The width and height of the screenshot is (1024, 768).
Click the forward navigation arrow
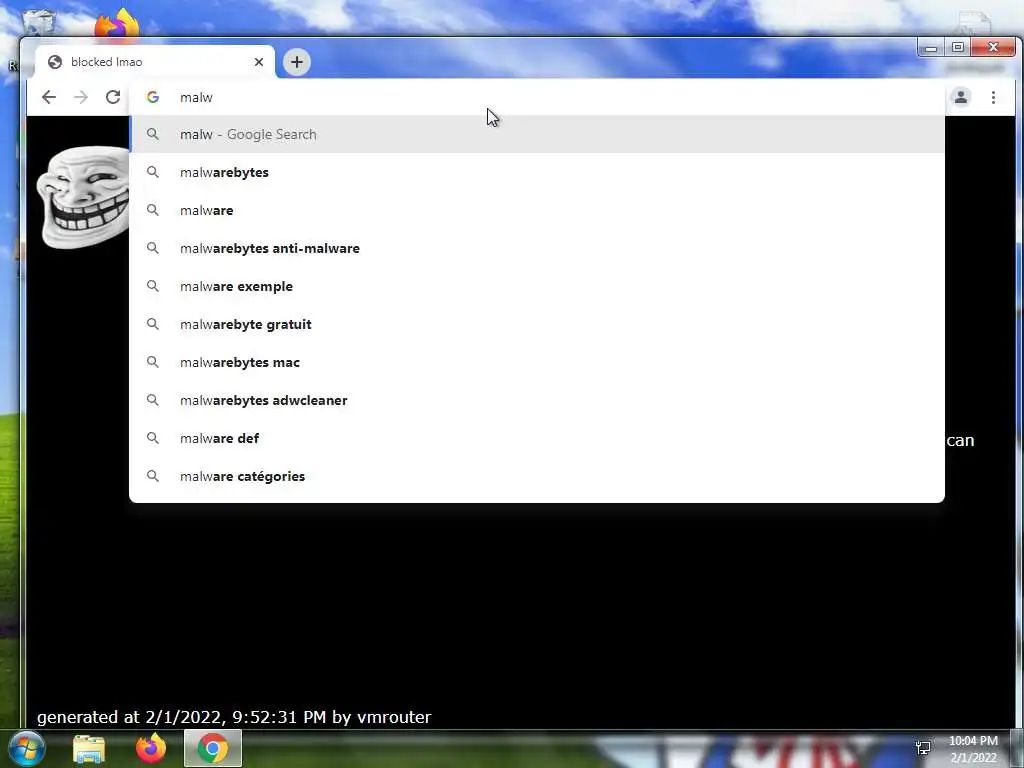coord(81,97)
